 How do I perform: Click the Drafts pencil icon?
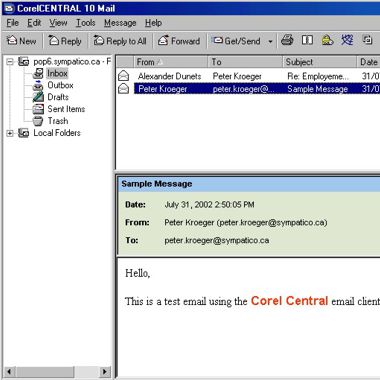(x=38, y=97)
